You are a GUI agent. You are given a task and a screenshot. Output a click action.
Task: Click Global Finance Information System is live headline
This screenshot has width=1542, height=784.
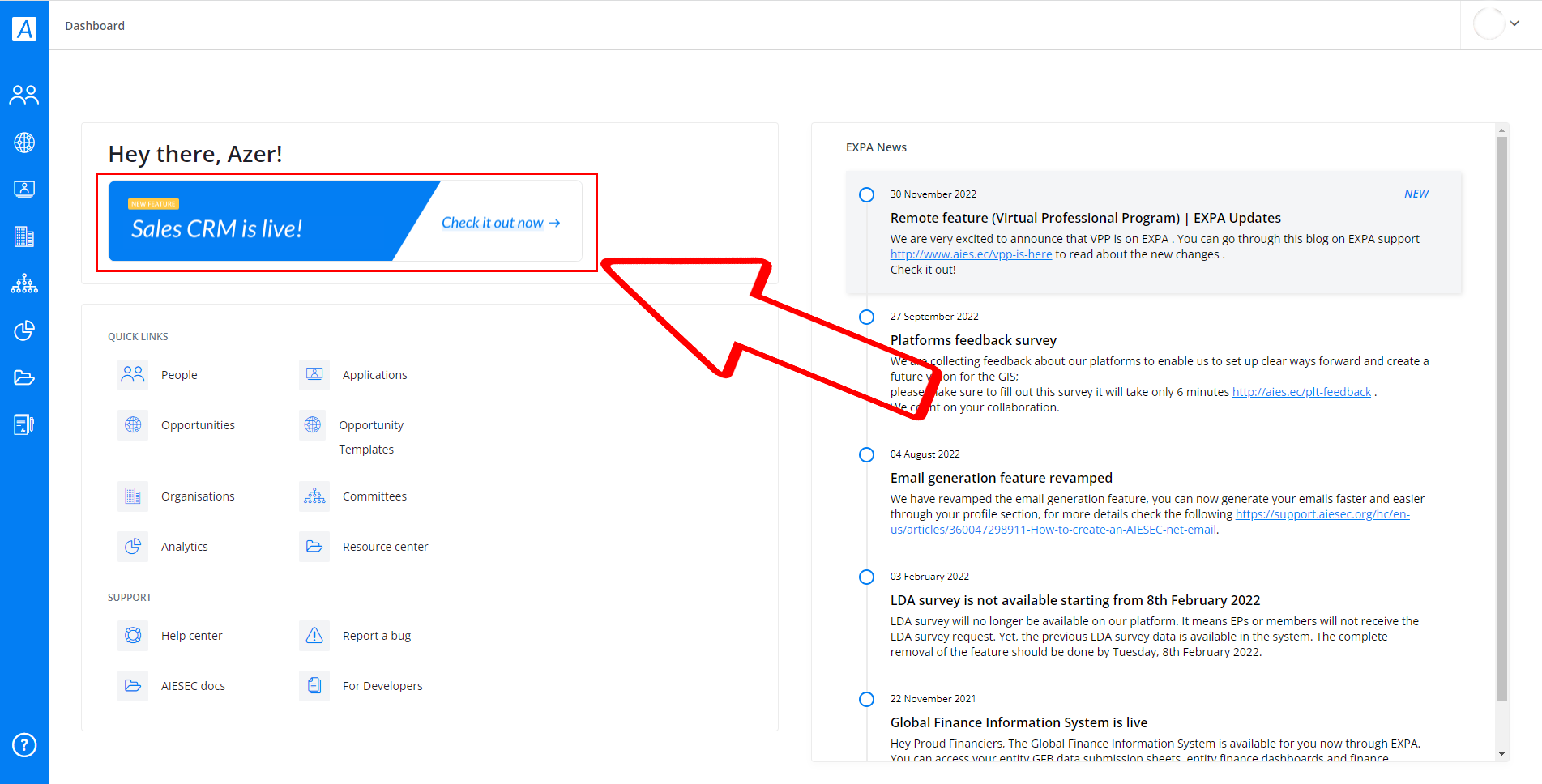[1019, 722]
